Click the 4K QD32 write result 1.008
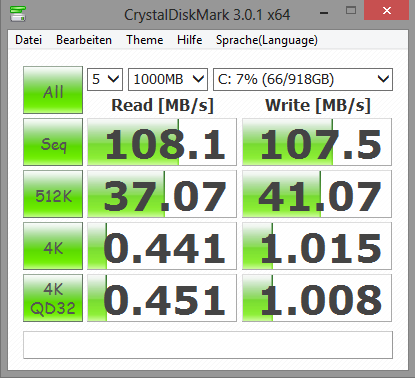 coord(317,298)
